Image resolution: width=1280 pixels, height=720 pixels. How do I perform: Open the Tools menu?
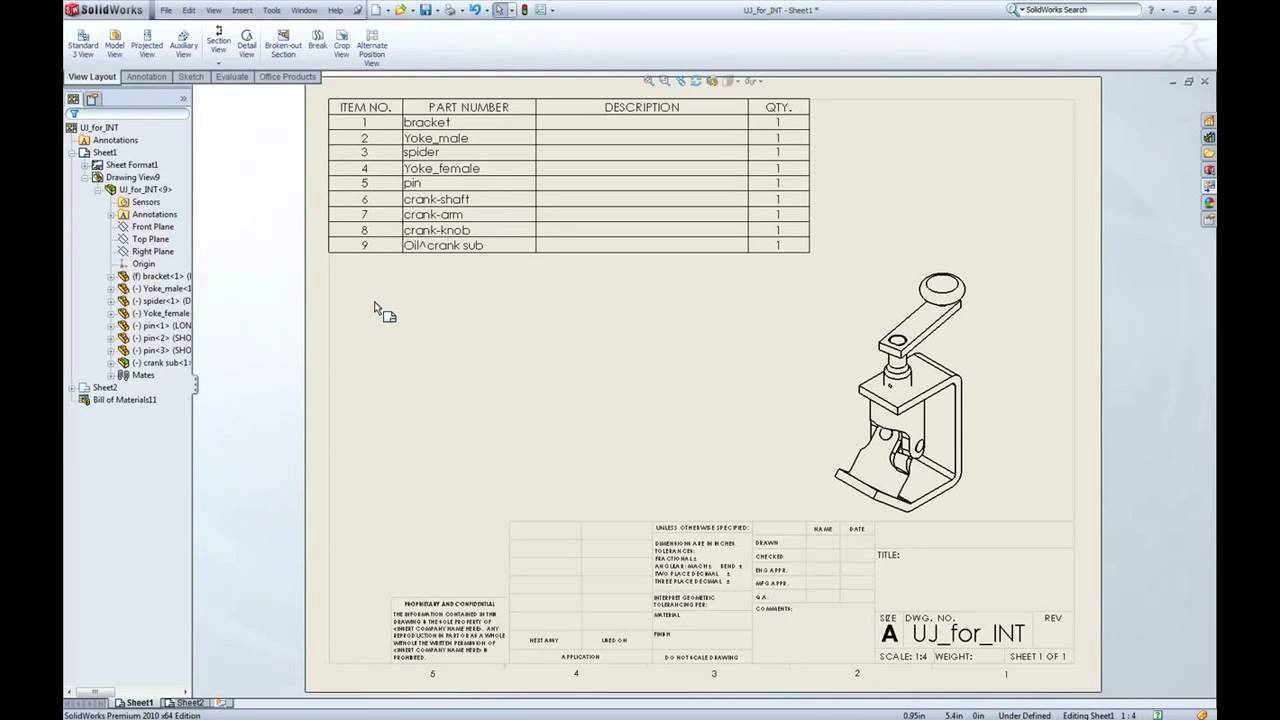[272, 10]
